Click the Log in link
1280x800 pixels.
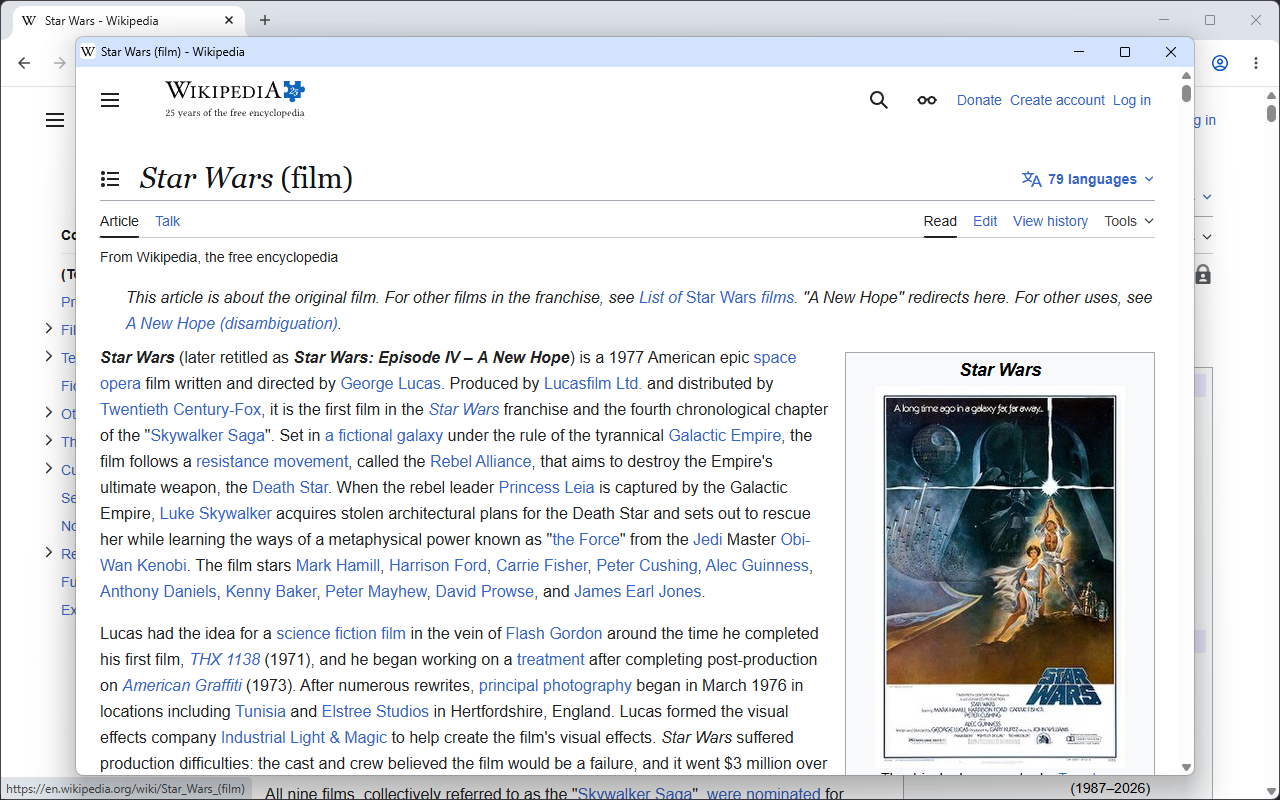[1132, 100]
